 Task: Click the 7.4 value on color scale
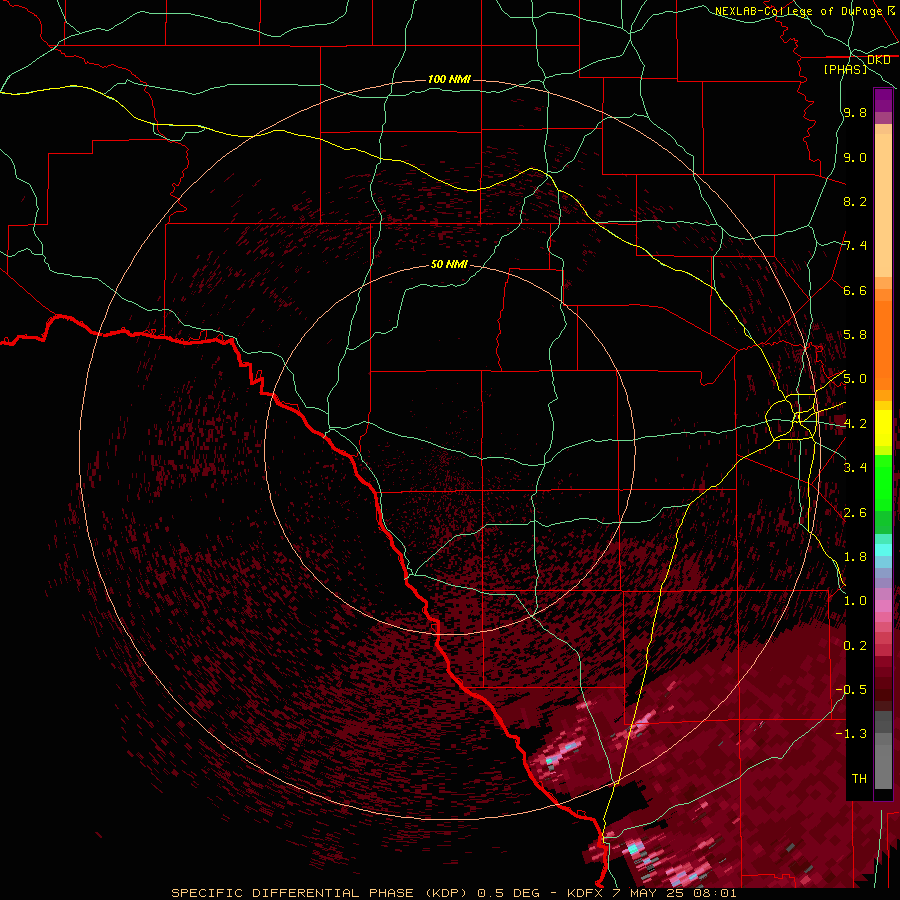[x=855, y=246]
